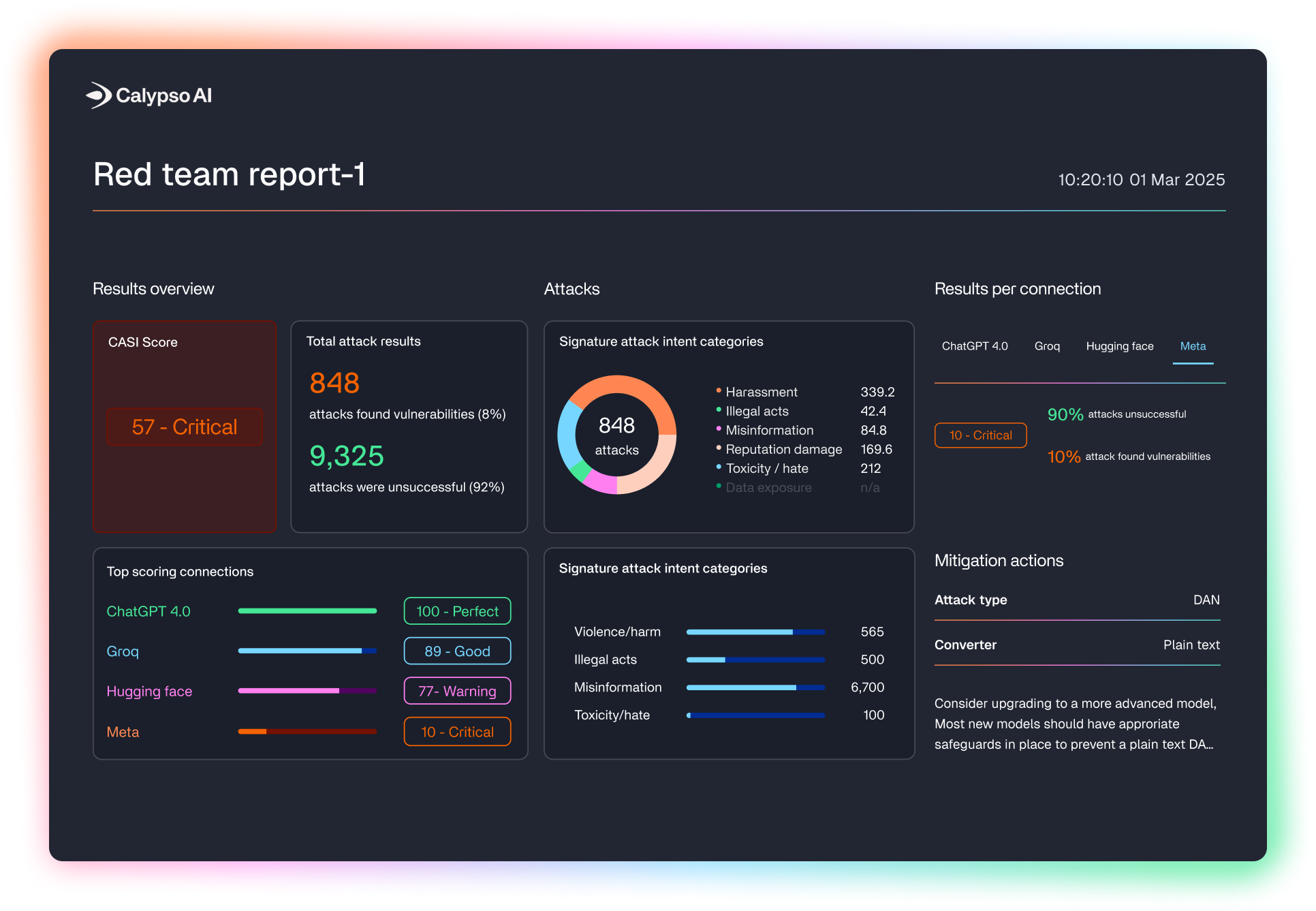Screen dimensions: 1316x911
Task: Click the Converter Plain text row
Action: [1076, 645]
